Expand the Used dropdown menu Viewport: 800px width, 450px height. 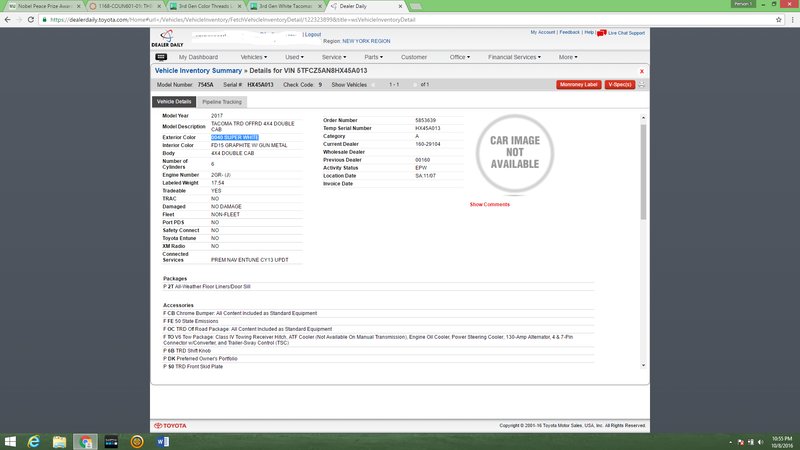click(294, 57)
